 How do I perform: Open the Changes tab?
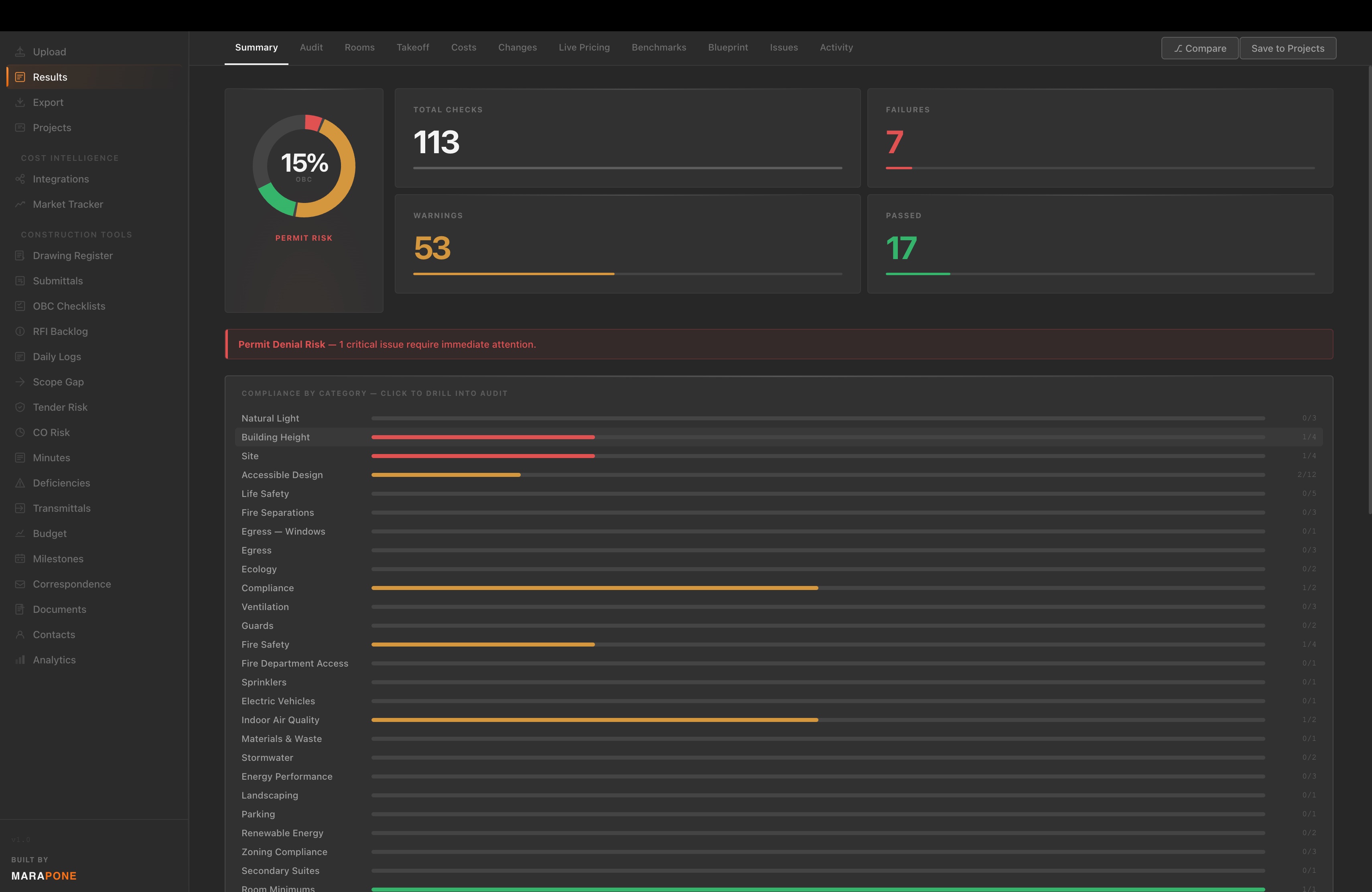point(517,47)
